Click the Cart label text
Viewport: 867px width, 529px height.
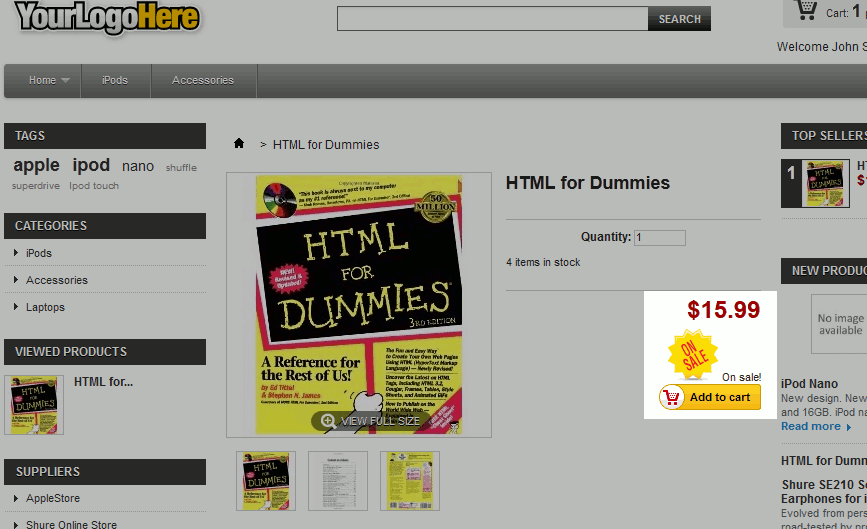[837, 13]
